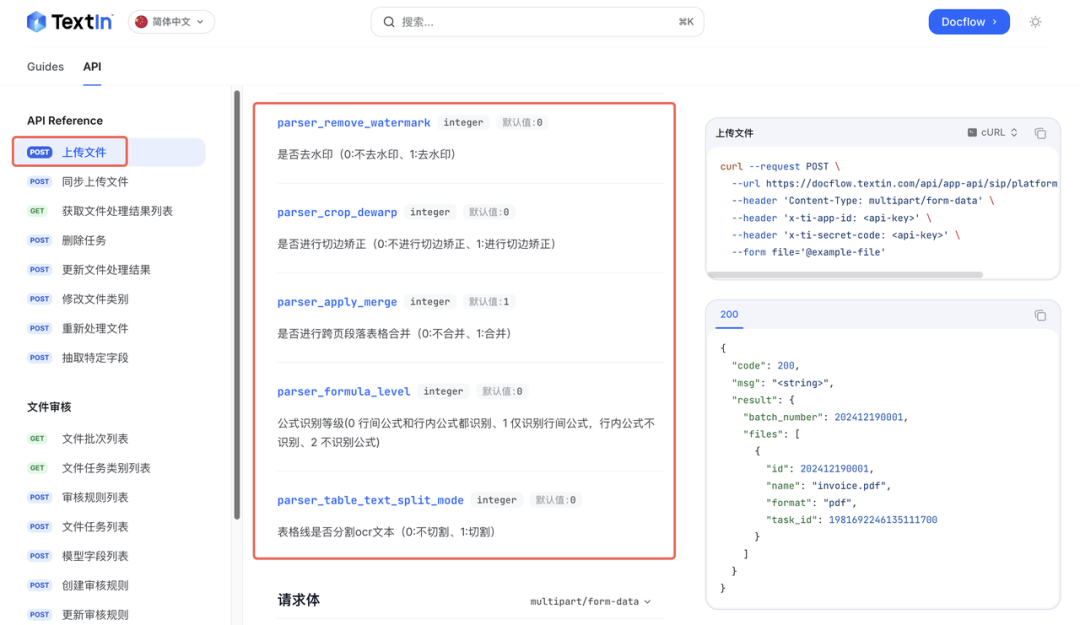This screenshot has height=625, width=1080.
Task: Open the cURL language selector
Action: pos(992,133)
